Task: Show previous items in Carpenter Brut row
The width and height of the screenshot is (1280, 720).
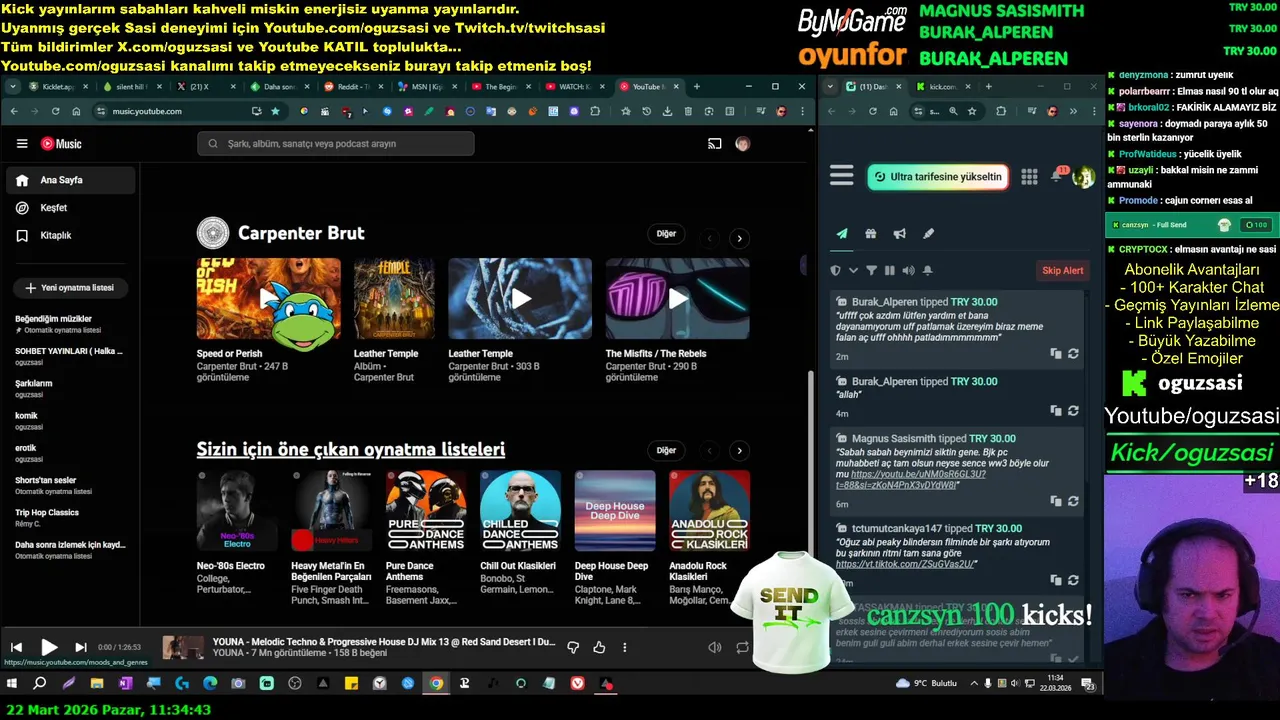Action: pyautogui.click(x=710, y=238)
